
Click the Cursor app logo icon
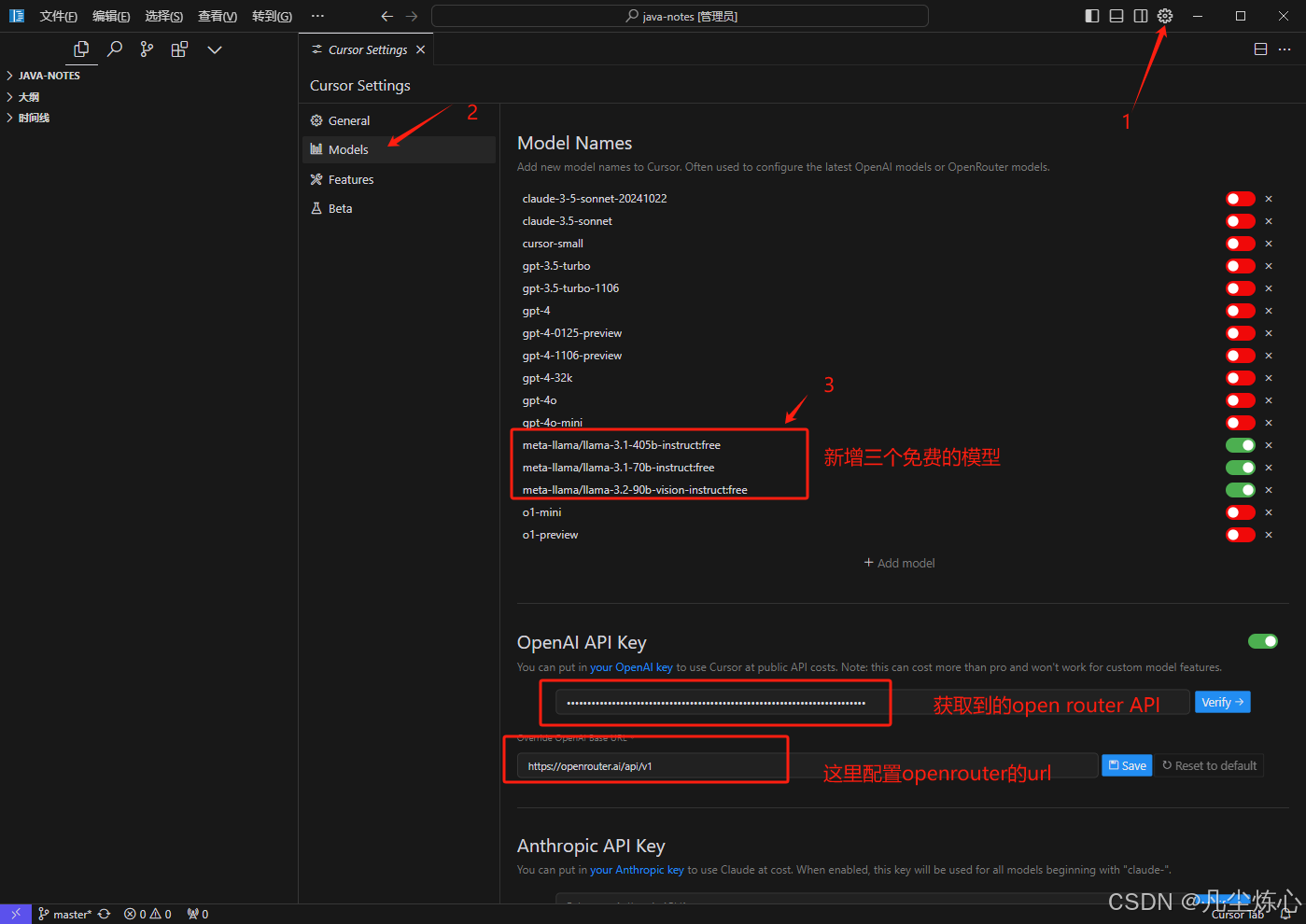[x=16, y=16]
